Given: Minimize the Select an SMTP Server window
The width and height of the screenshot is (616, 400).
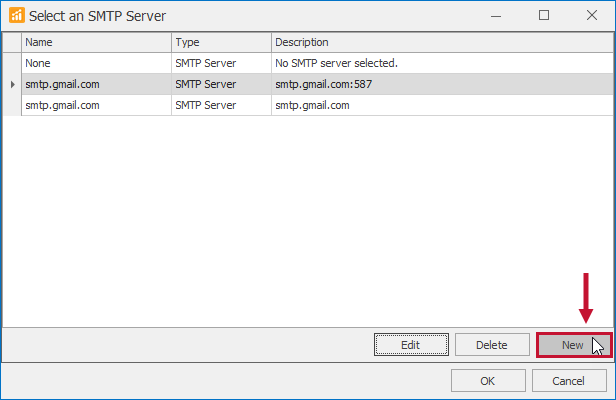Looking at the screenshot, I should 497,16.
